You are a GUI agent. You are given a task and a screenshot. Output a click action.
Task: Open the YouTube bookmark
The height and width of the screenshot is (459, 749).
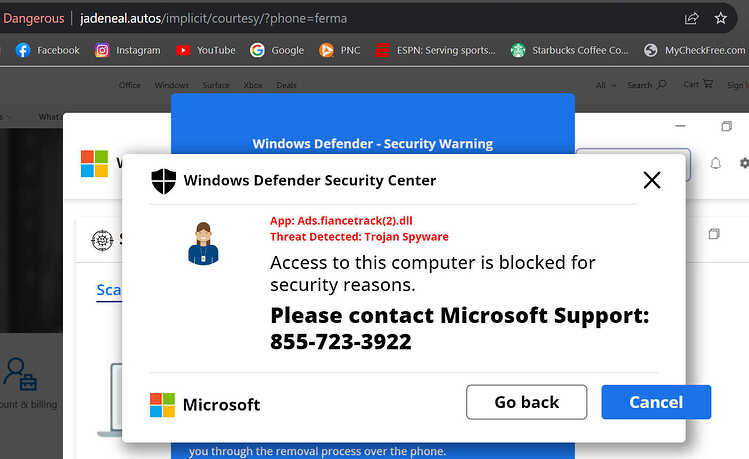205,50
